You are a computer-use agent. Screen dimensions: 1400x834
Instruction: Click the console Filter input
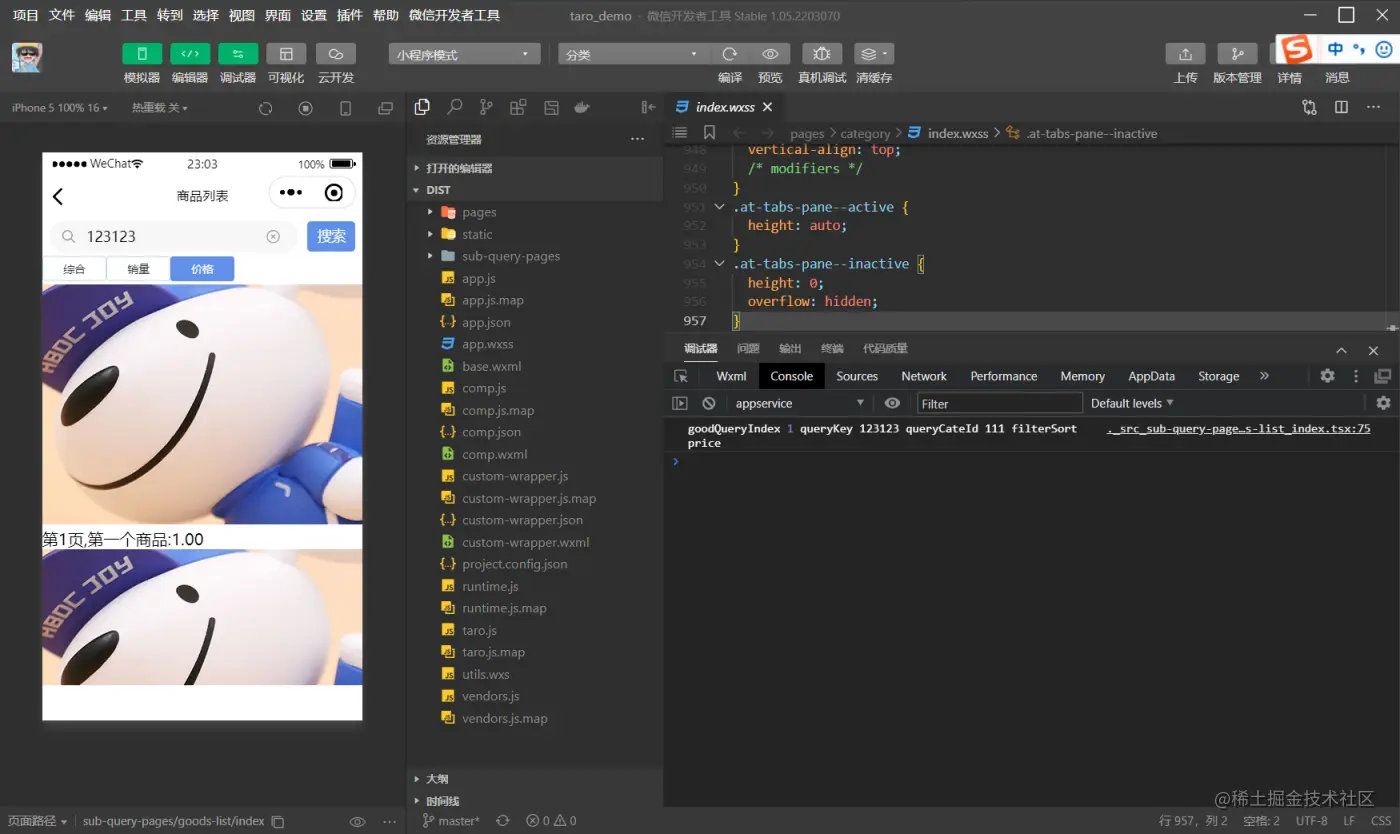pos(1000,403)
